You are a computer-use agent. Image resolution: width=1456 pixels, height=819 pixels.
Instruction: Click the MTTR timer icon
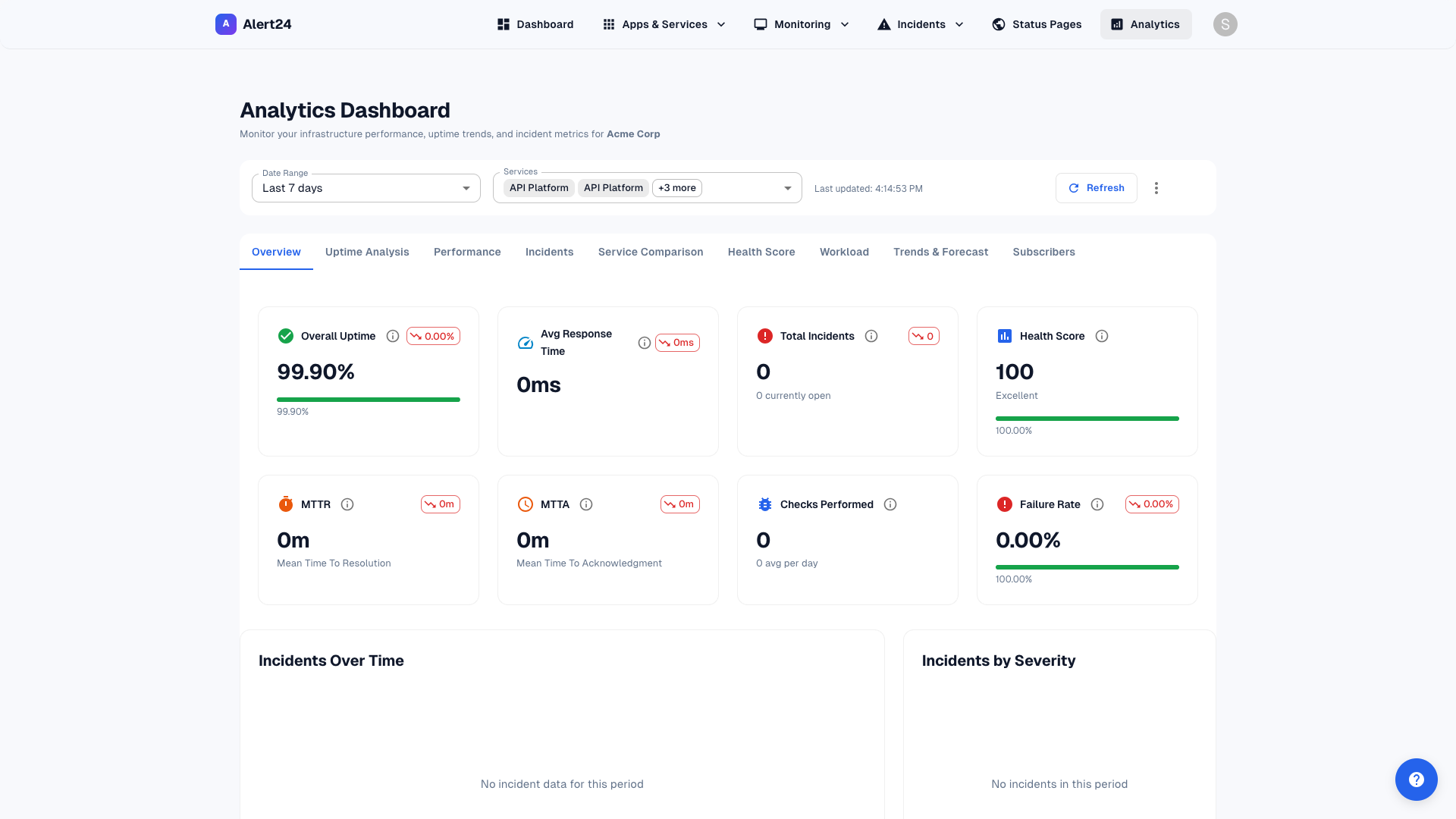pos(286,504)
